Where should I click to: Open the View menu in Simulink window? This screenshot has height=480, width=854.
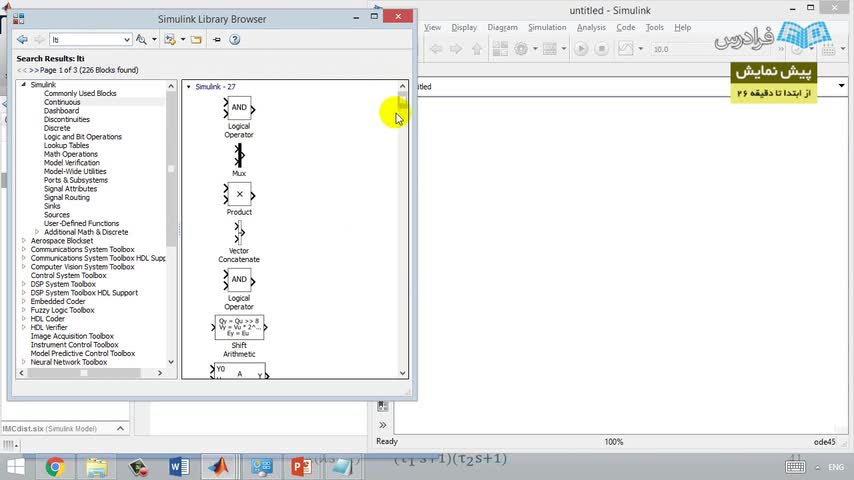(432, 27)
